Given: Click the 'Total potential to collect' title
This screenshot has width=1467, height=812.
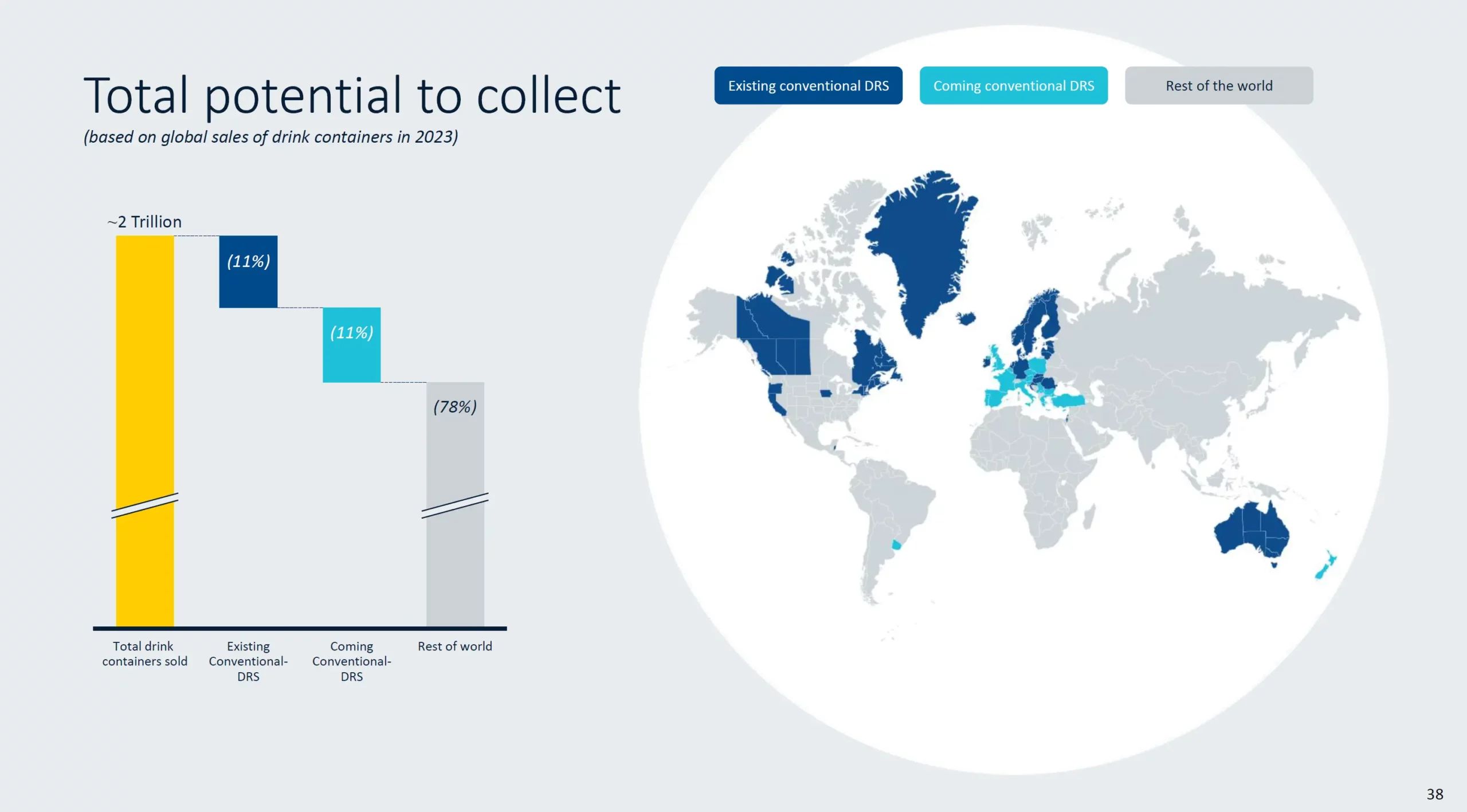Looking at the screenshot, I should tap(352, 96).
